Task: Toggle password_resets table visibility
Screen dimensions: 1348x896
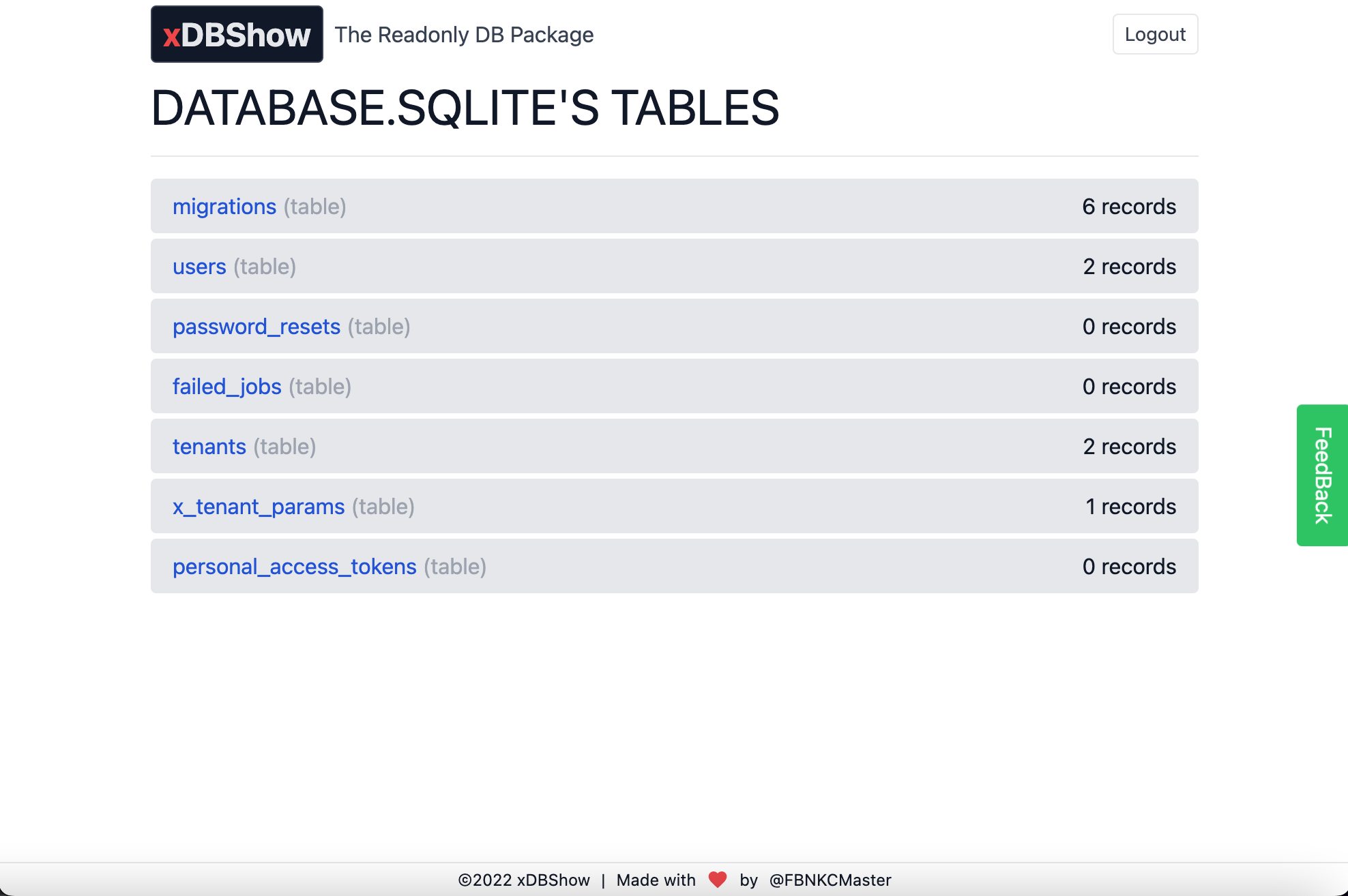Action: (x=256, y=326)
